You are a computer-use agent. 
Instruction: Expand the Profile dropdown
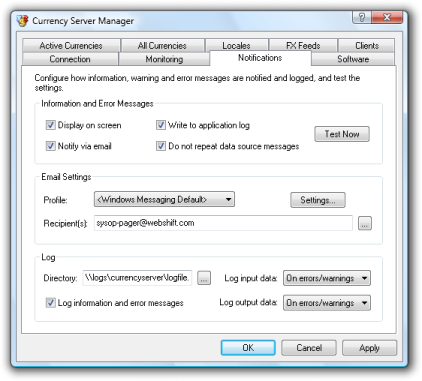coord(164,200)
